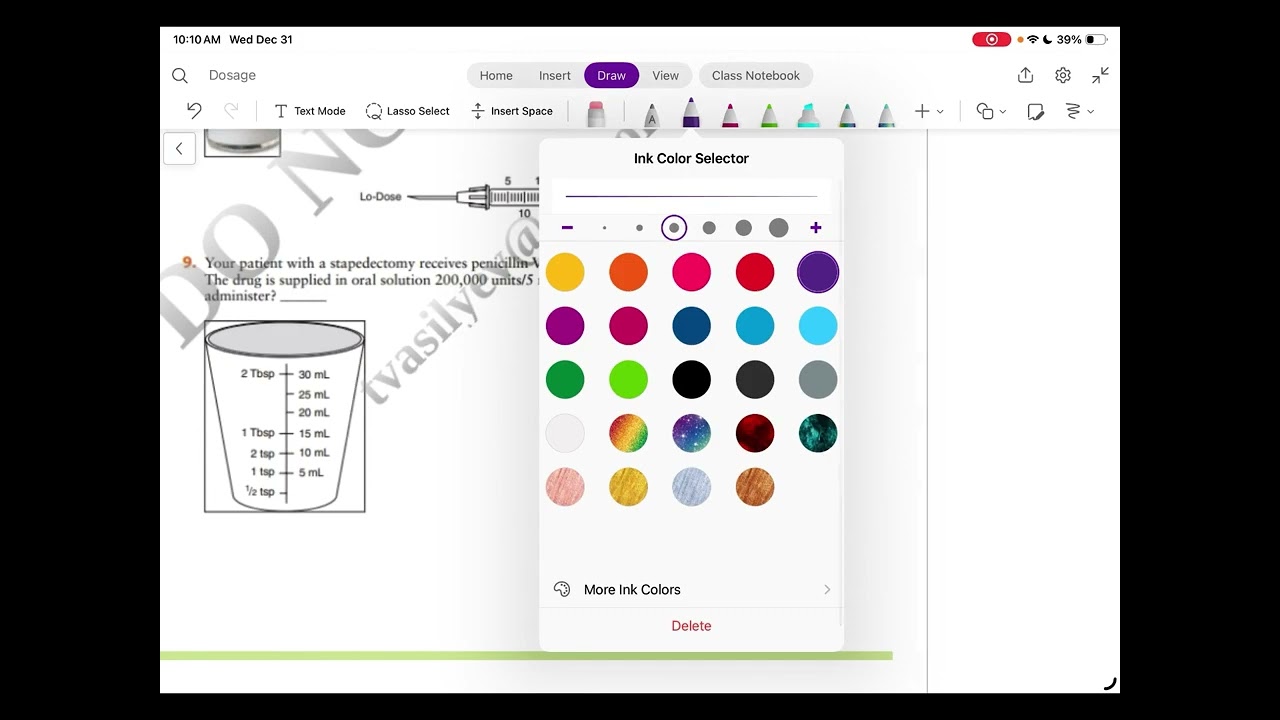Open the share icon
The width and height of the screenshot is (1280, 720).
coord(1025,75)
